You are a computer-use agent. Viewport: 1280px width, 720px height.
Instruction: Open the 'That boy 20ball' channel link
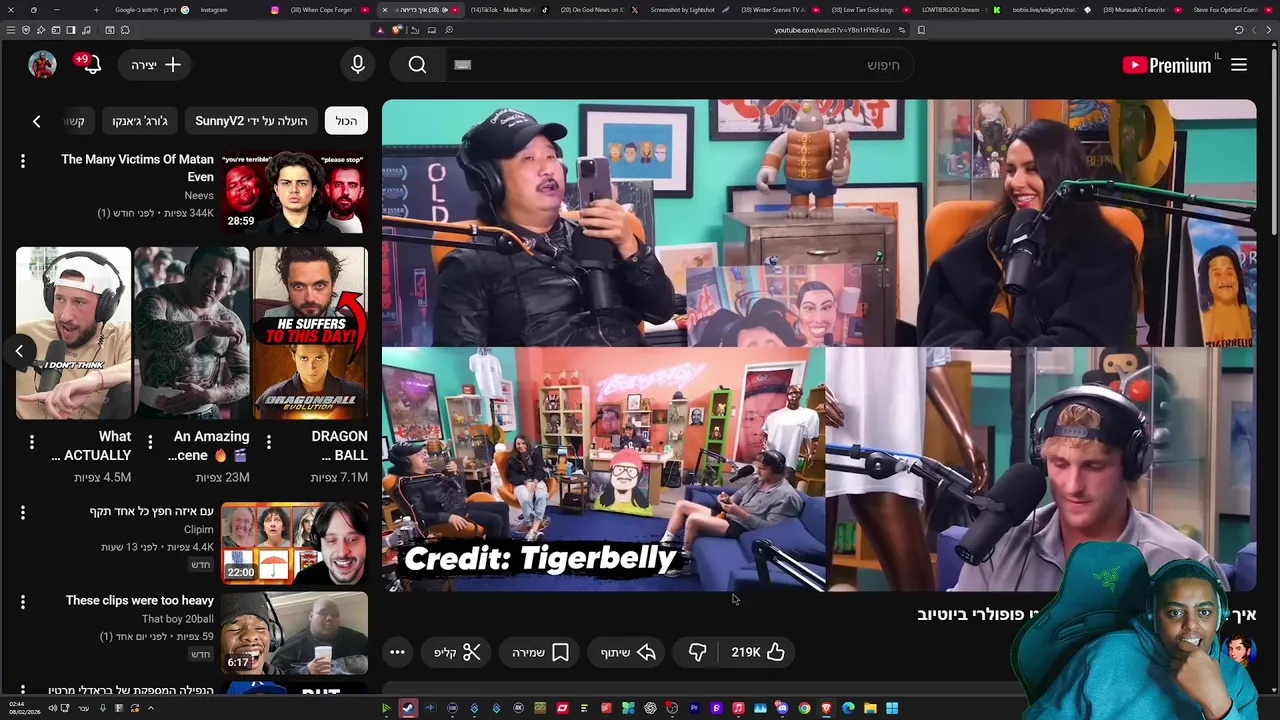point(178,619)
